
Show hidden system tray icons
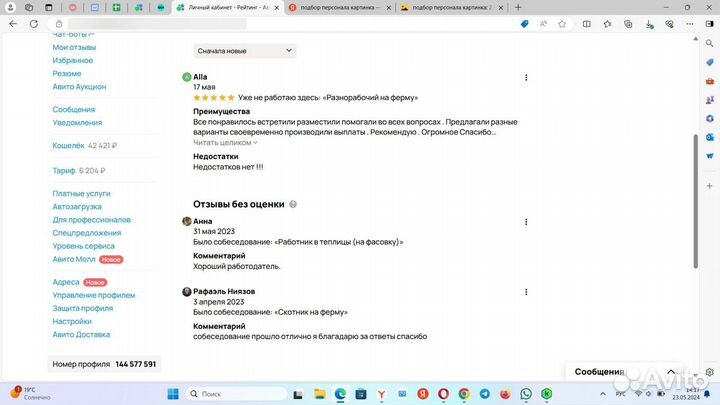click(602, 394)
